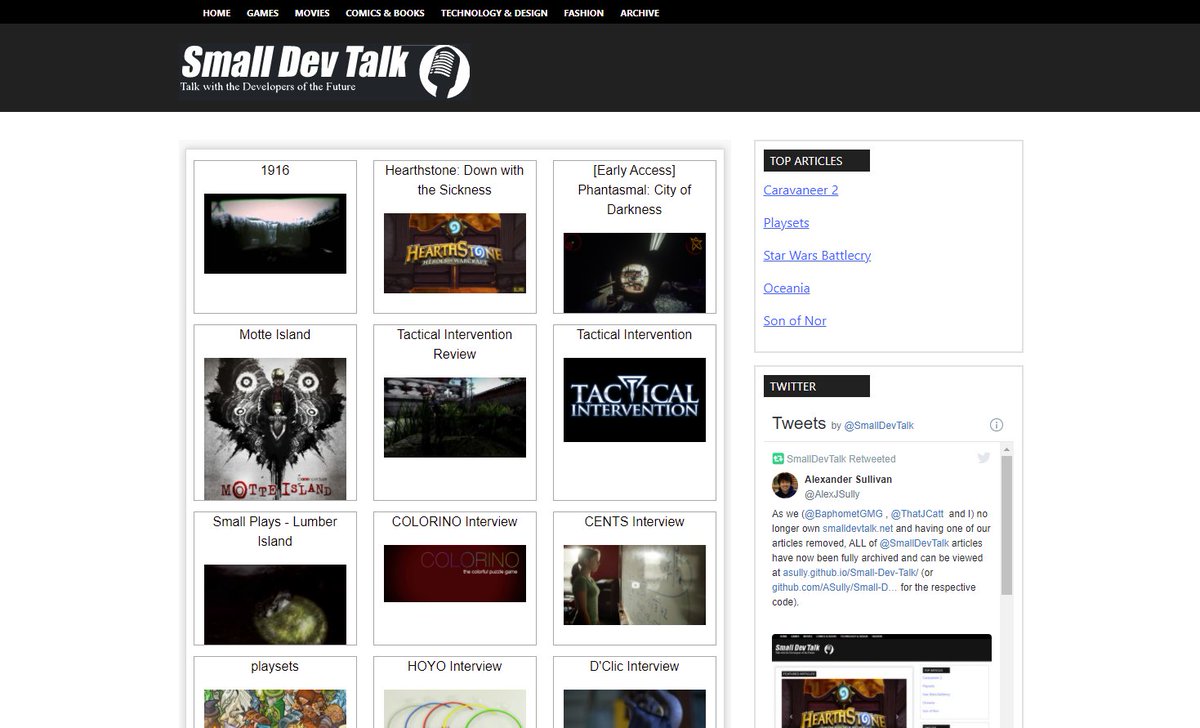Screen dimensions: 1200x728
Task: Click the Motte Island title text
Action: (x=275, y=334)
